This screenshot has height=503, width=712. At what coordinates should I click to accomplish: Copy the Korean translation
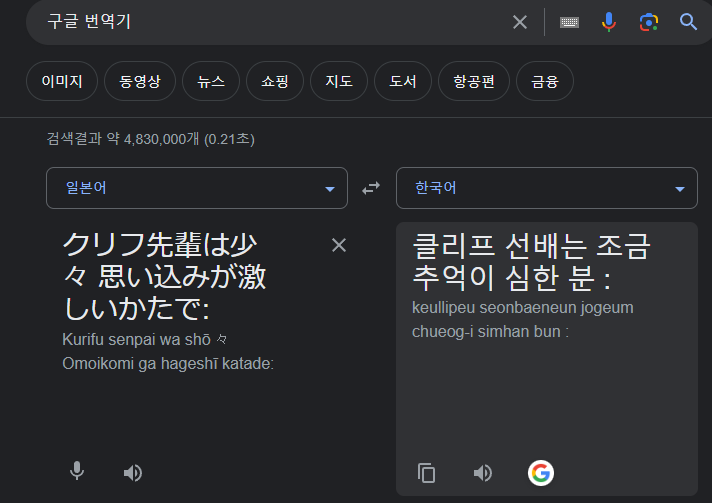pos(426,473)
